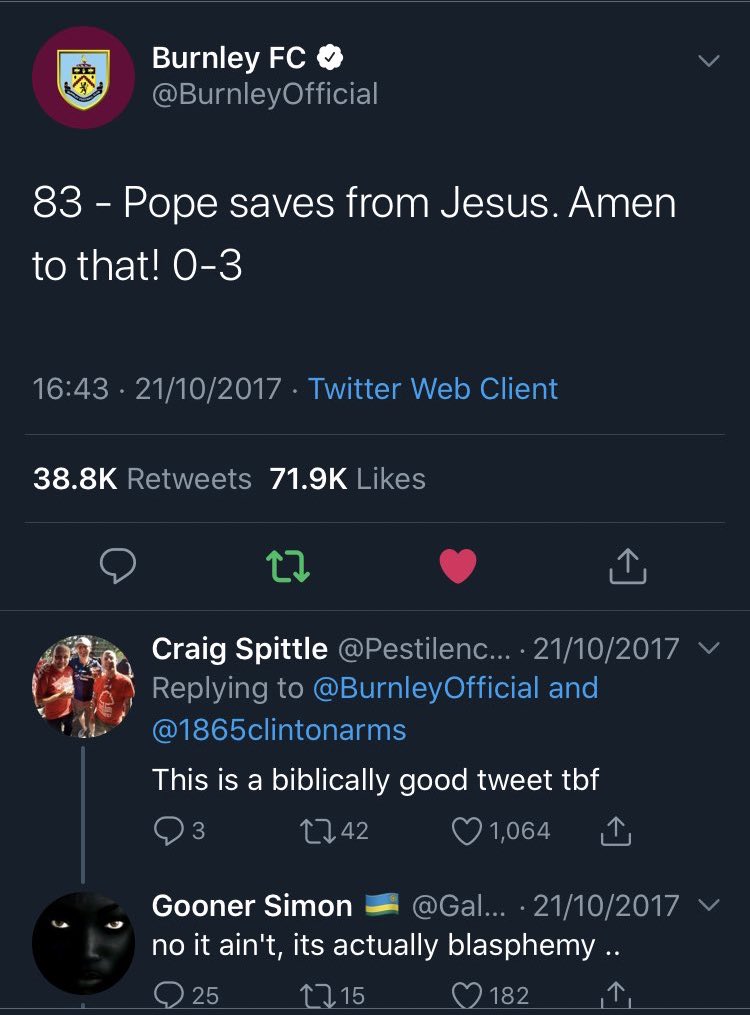This screenshot has height=1015, width=750.
Task: Open Gooner Simon's tweet options chevron
Action: click(x=707, y=906)
